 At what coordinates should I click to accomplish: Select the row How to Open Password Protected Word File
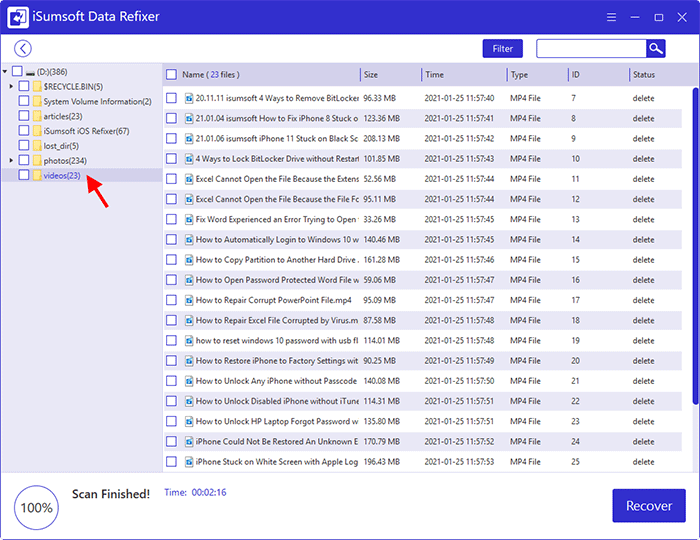tap(423, 280)
